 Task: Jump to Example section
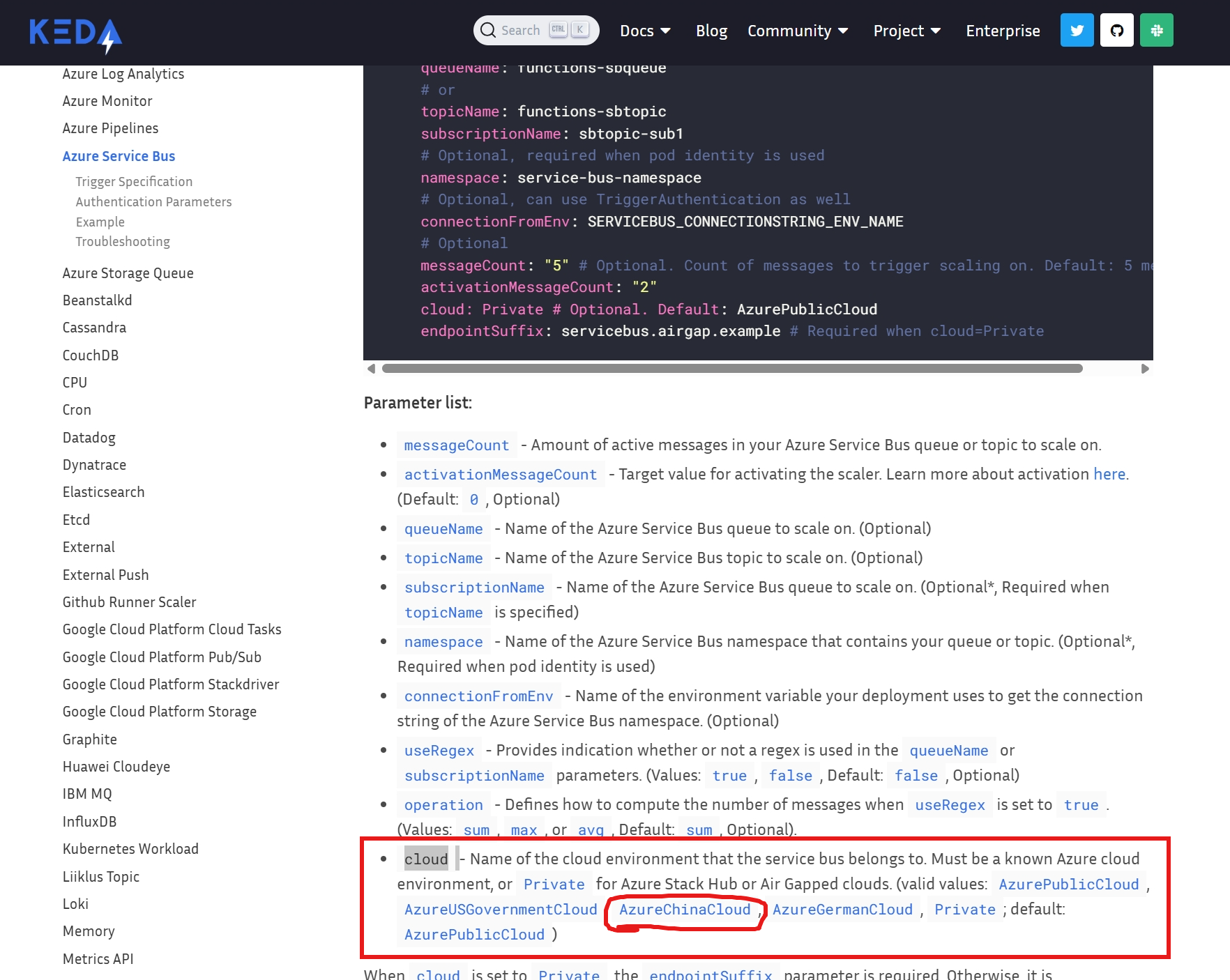100,222
